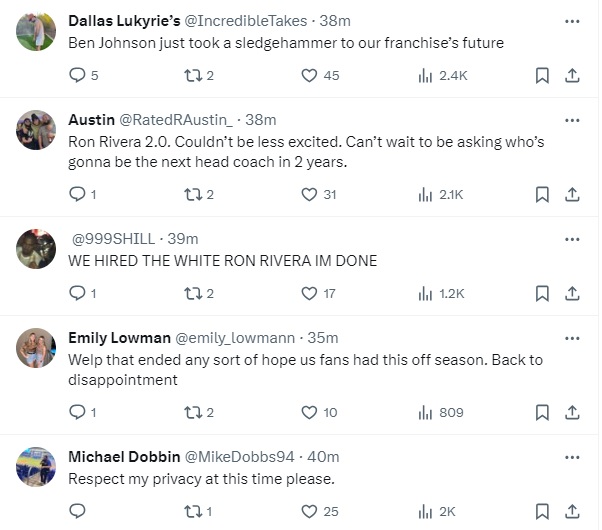Retweet the Ben Johnson sledgehammer tweet
Image resolution: width=602 pixels, height=530 pixels.
point(194,75)
